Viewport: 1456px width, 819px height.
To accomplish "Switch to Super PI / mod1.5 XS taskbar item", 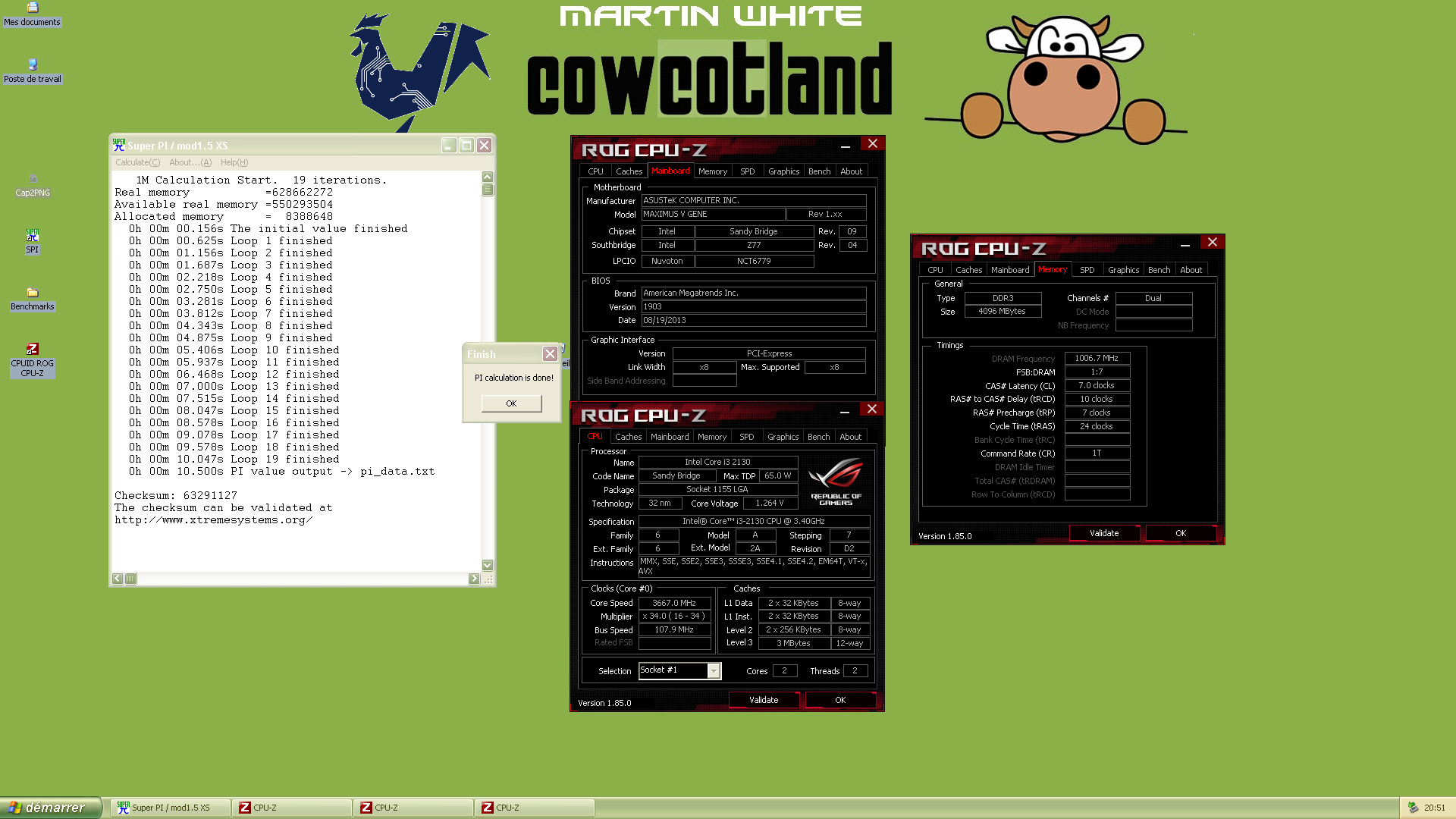I will (171, 808).
